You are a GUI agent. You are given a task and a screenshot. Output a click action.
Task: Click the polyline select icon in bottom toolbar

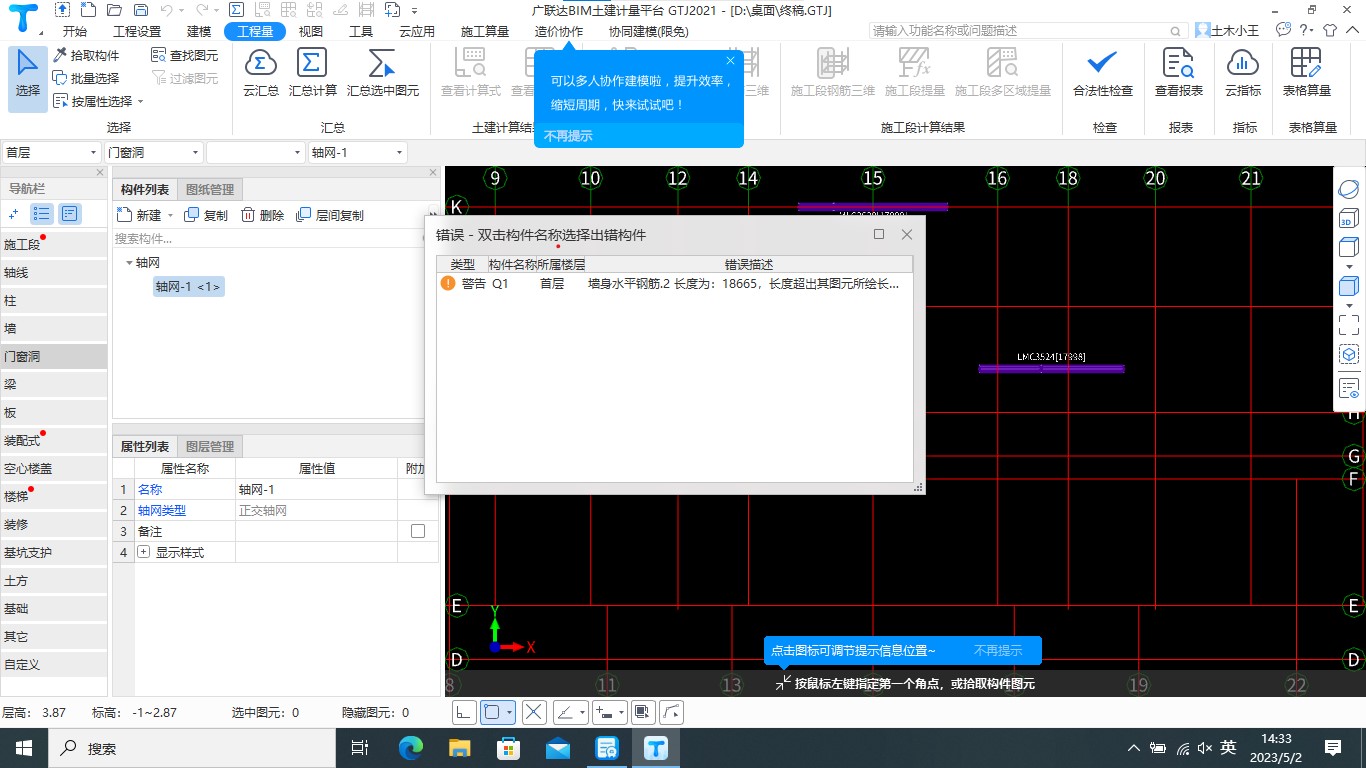tap(673, 712)
